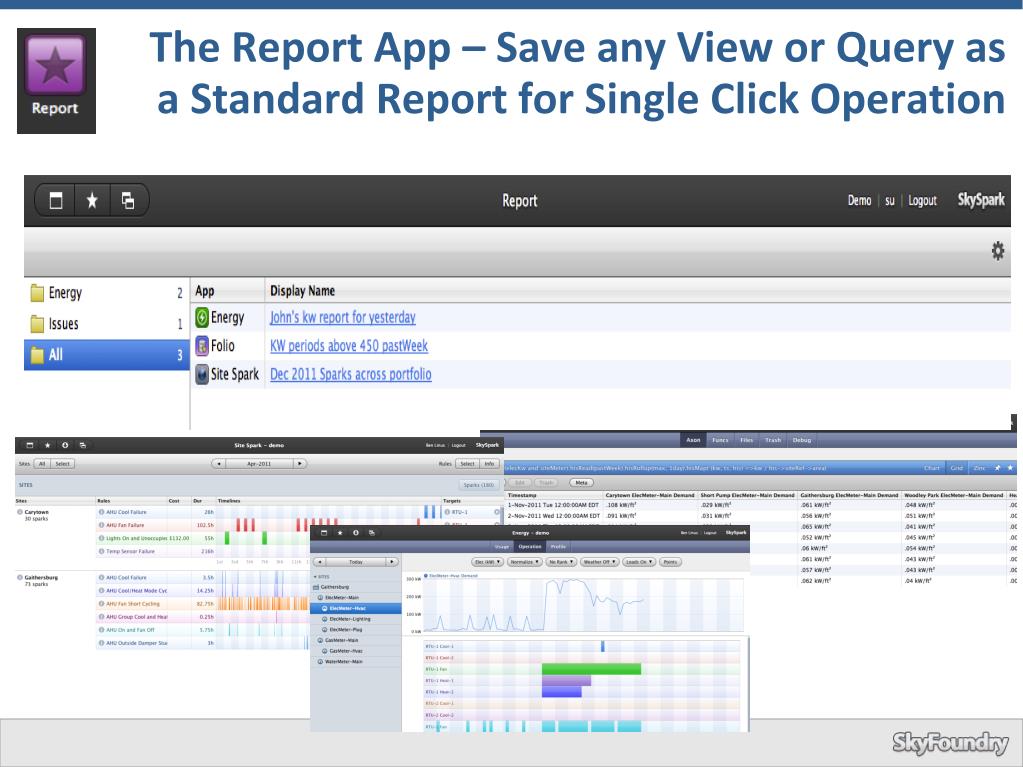The height and width of the screenshot is (767, 1023).
Task: Click the windows stack icon in Energy demo toolbar
Action: click(x=372, y=533)
